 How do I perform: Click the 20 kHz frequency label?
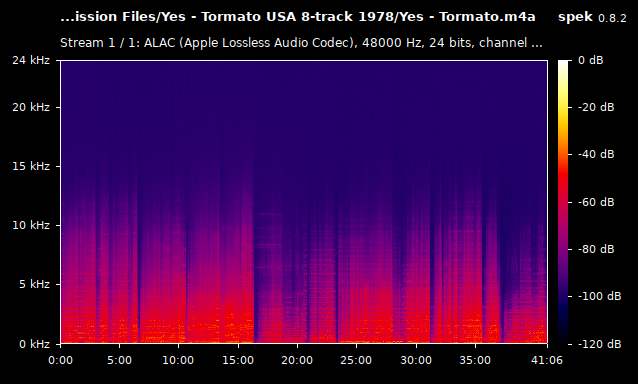pos(31,107)
